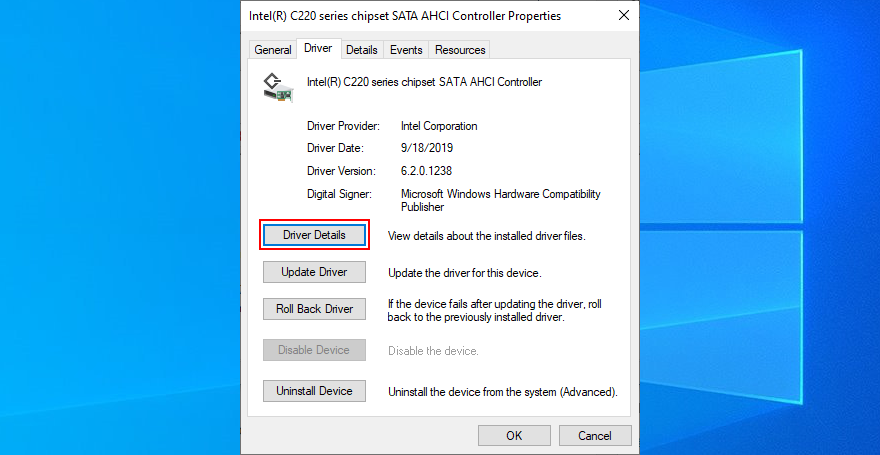Click the grayed-out Disable Device button
This screenshot has width=880, height=455.
click(x=314, y=350)
